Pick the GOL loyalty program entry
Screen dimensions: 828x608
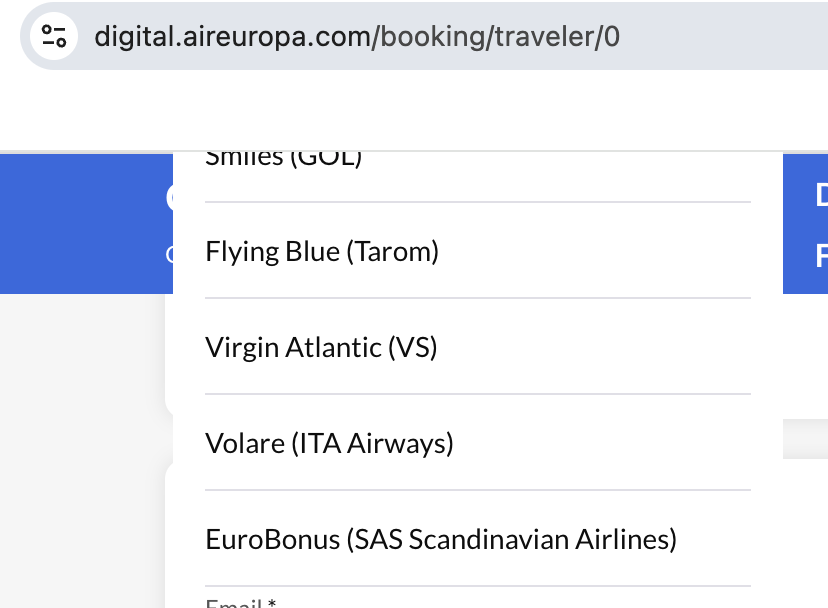click(x=283, y=158)
